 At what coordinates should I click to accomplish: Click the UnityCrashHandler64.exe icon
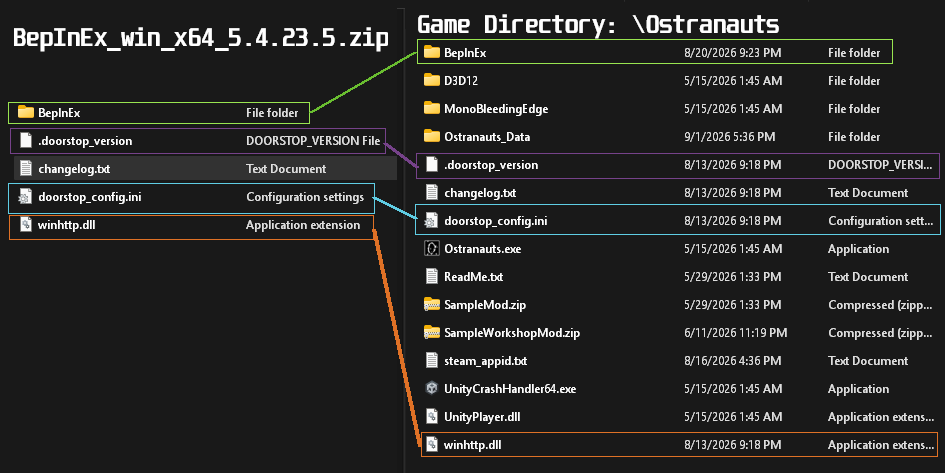[432, 389]
